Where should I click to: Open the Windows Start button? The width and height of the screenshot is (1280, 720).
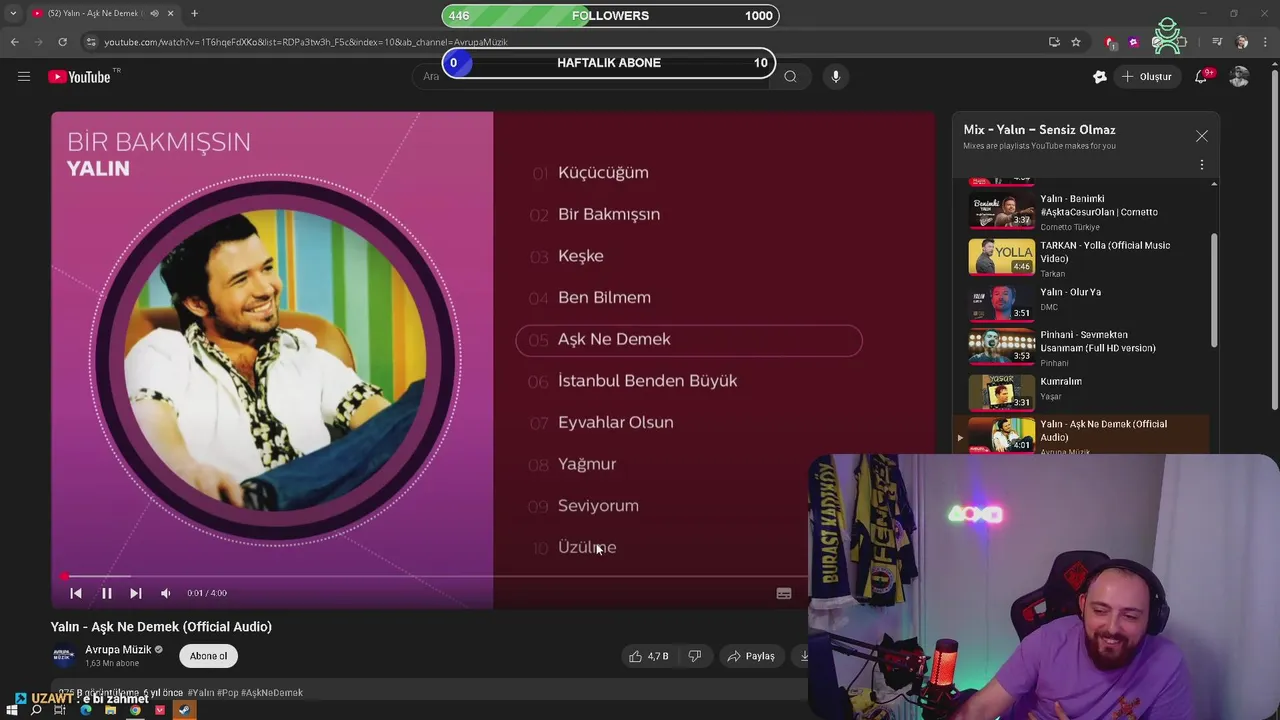click(12, 710)
